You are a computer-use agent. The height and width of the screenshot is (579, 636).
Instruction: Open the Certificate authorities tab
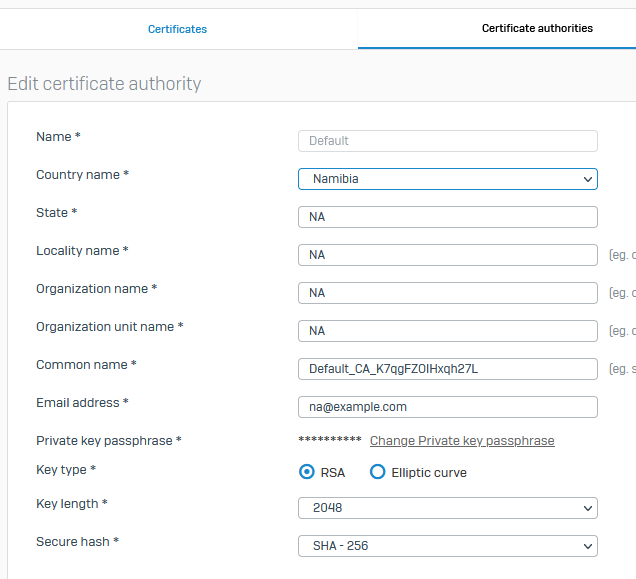tap(537, 28)
